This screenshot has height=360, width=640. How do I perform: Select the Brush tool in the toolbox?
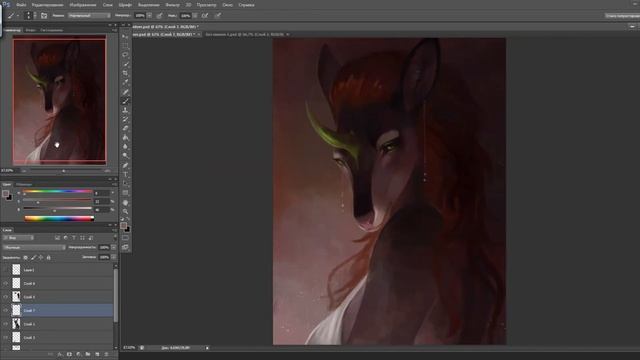click(x=125, y=101)
